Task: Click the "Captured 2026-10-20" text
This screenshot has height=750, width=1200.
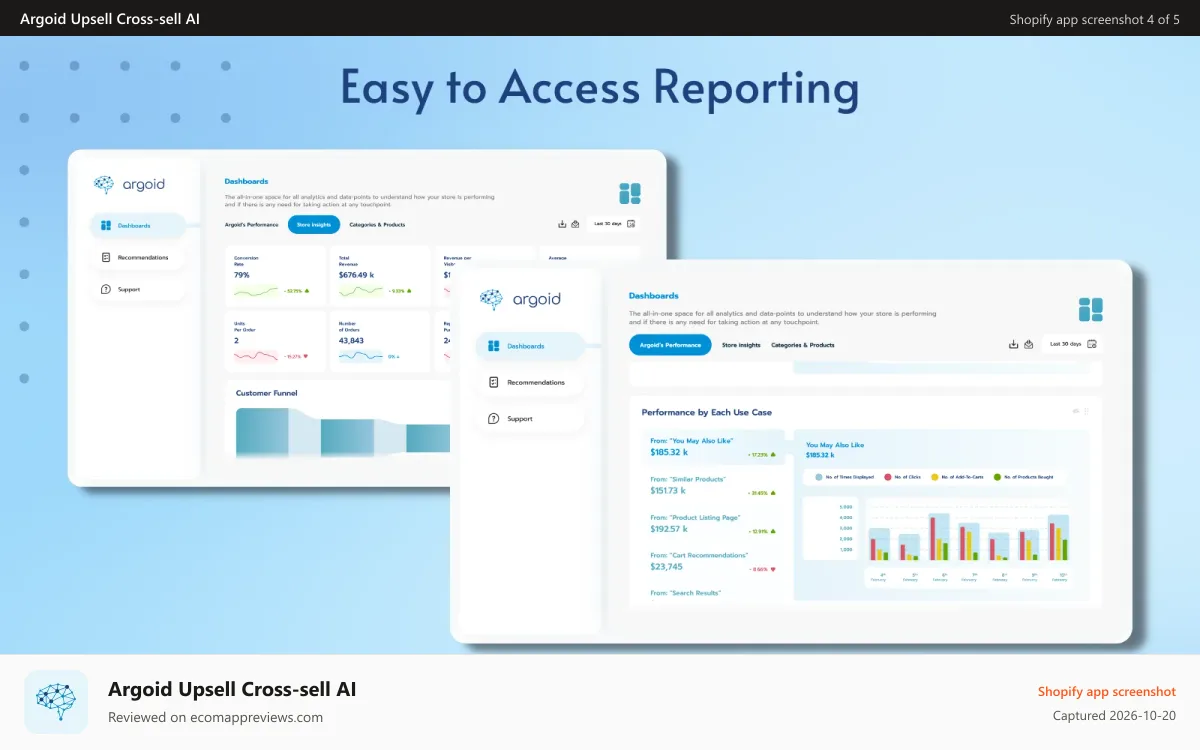Action: coord(1114,715)
